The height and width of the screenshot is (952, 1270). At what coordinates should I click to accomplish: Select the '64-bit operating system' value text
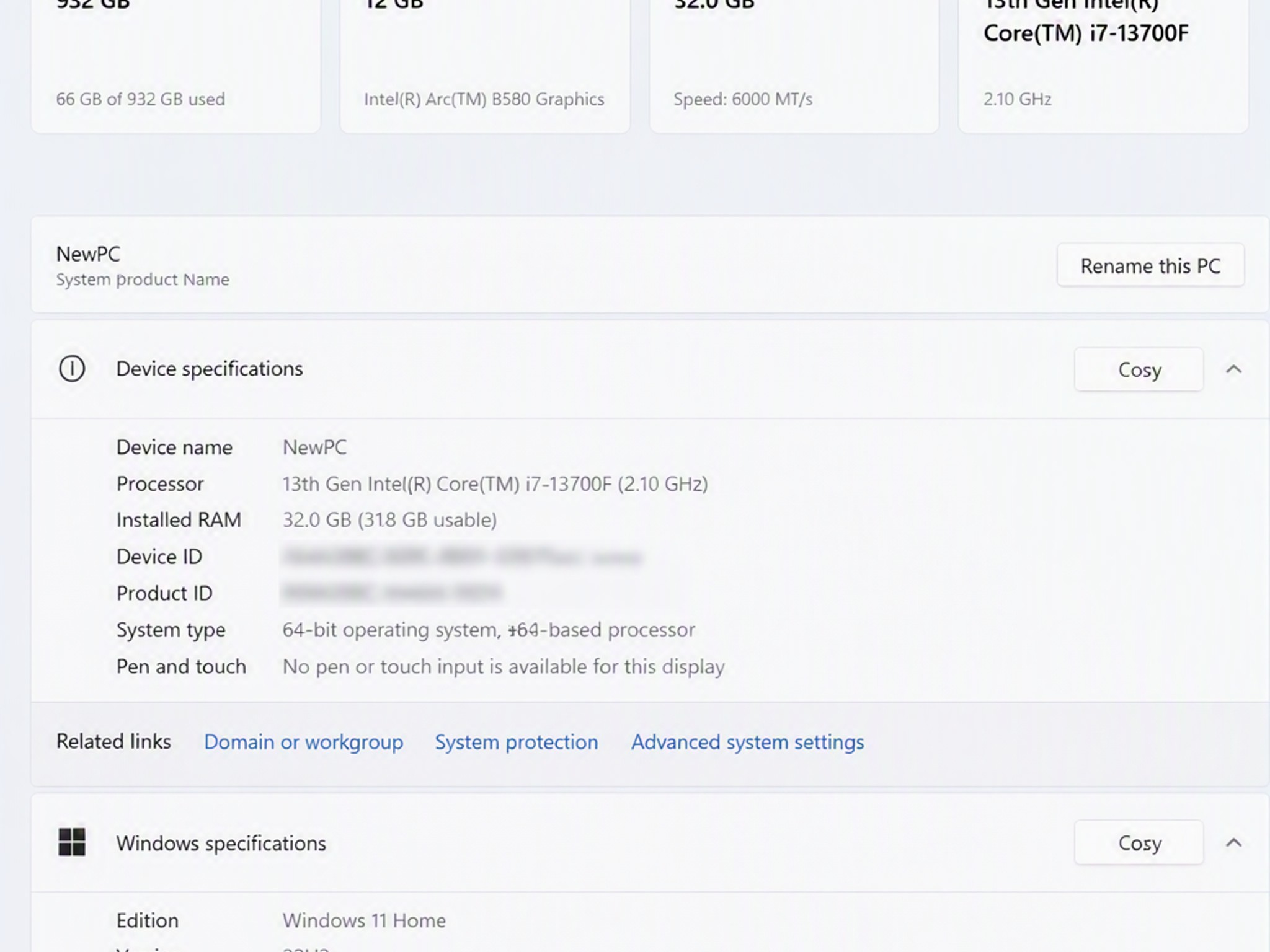click(489, 630)
